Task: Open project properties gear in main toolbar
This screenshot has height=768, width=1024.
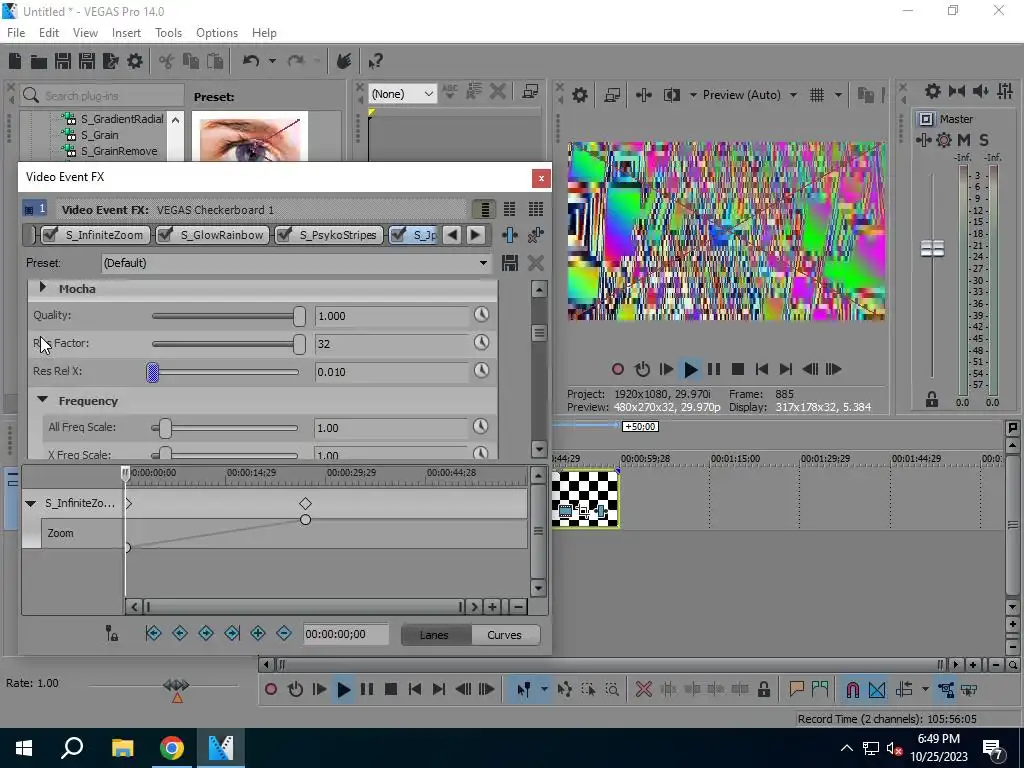Action: pyautogui.click(x=135, y=61)
